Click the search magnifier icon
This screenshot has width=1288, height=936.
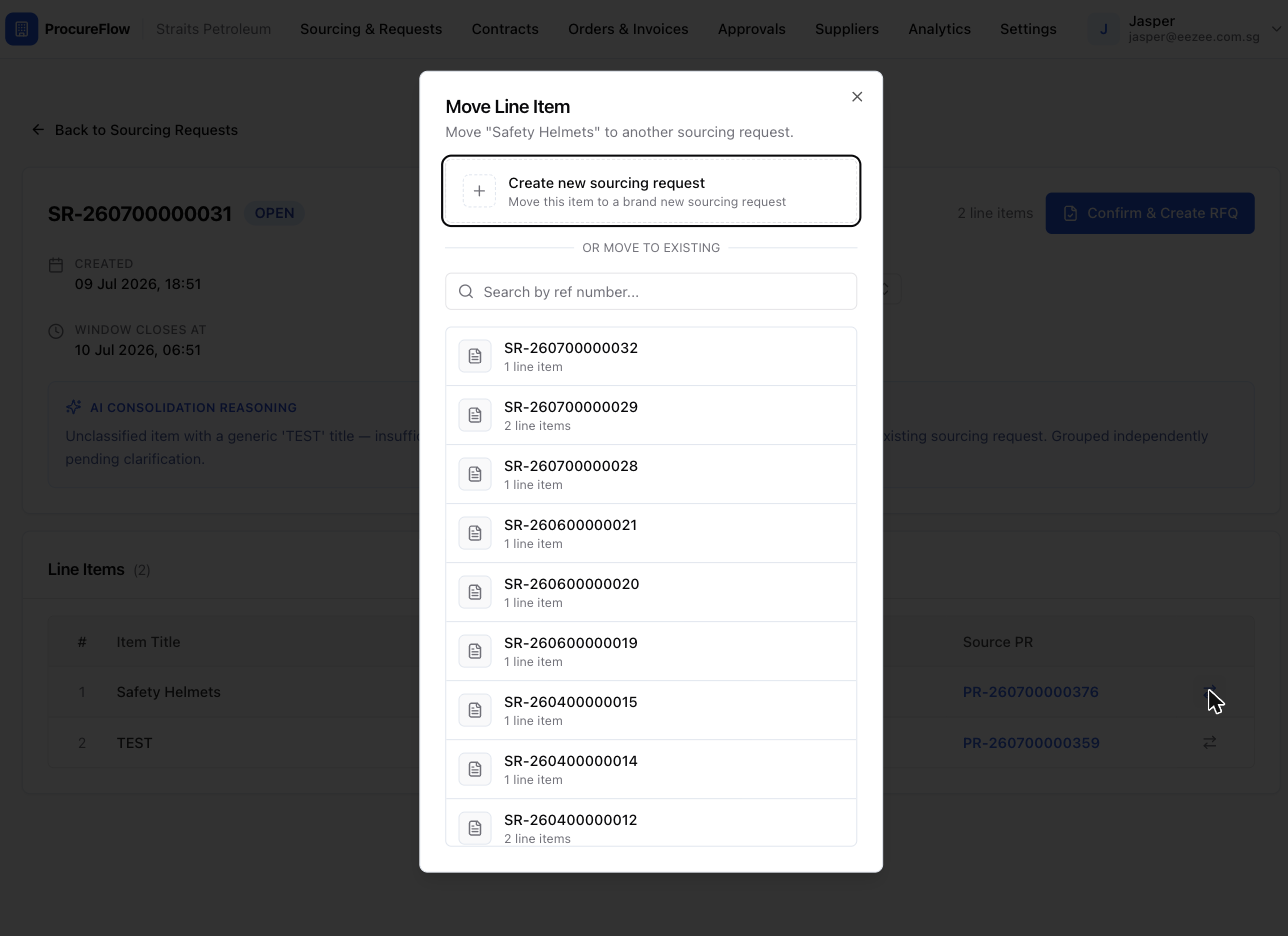pyautogui.click(x=466, y=292)
